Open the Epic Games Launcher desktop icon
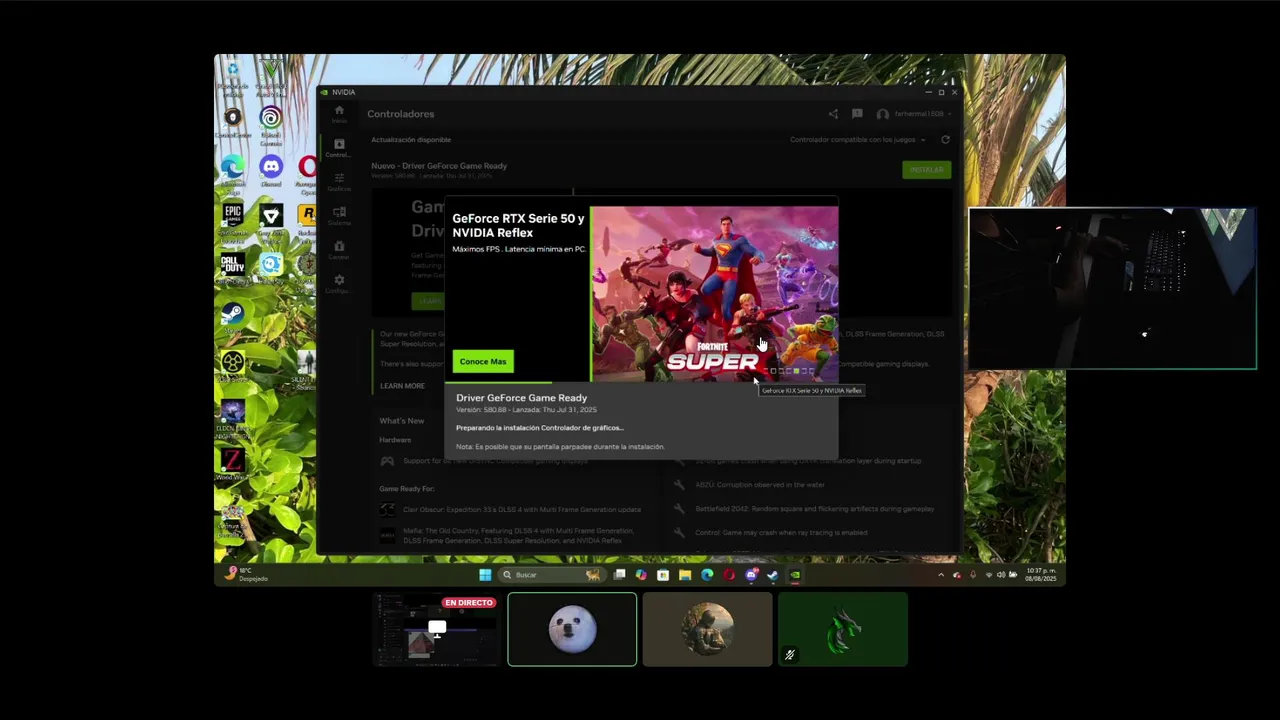Screen dimensions: 1280x720 pyautogui.click(x=233, y=221)
